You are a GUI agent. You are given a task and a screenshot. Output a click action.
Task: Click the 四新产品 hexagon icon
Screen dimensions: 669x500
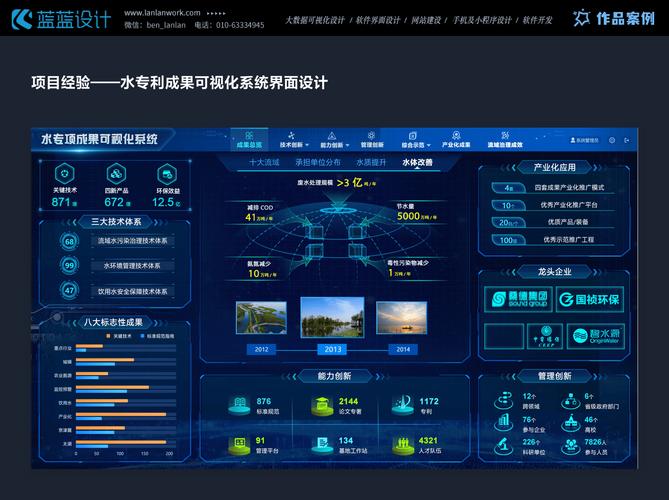point(116,171)
